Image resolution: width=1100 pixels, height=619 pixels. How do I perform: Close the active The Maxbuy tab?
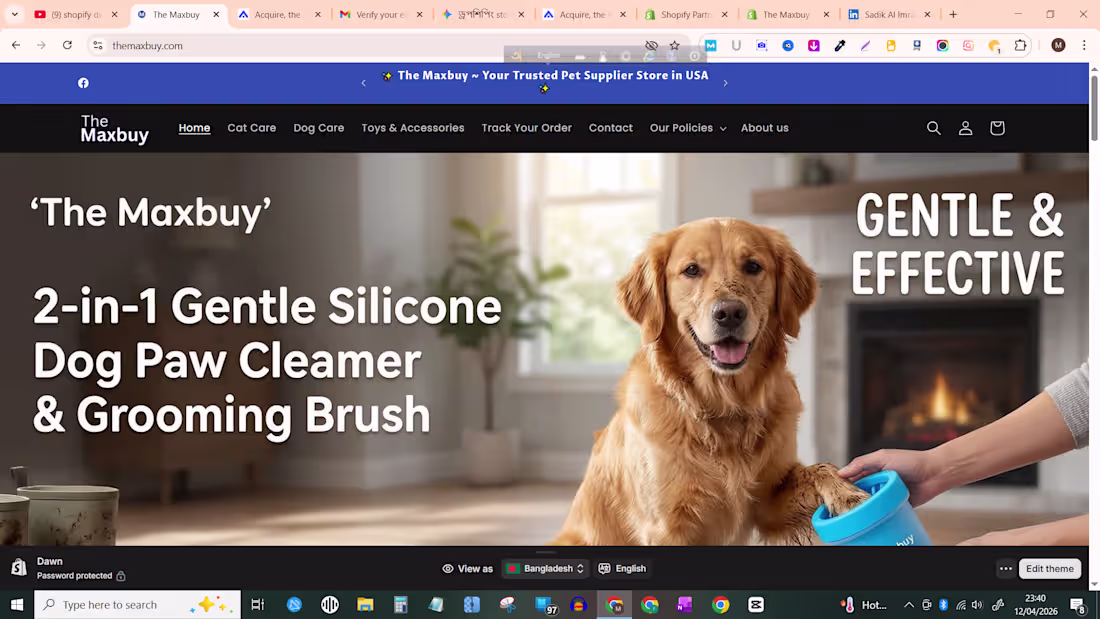(216, 14)
